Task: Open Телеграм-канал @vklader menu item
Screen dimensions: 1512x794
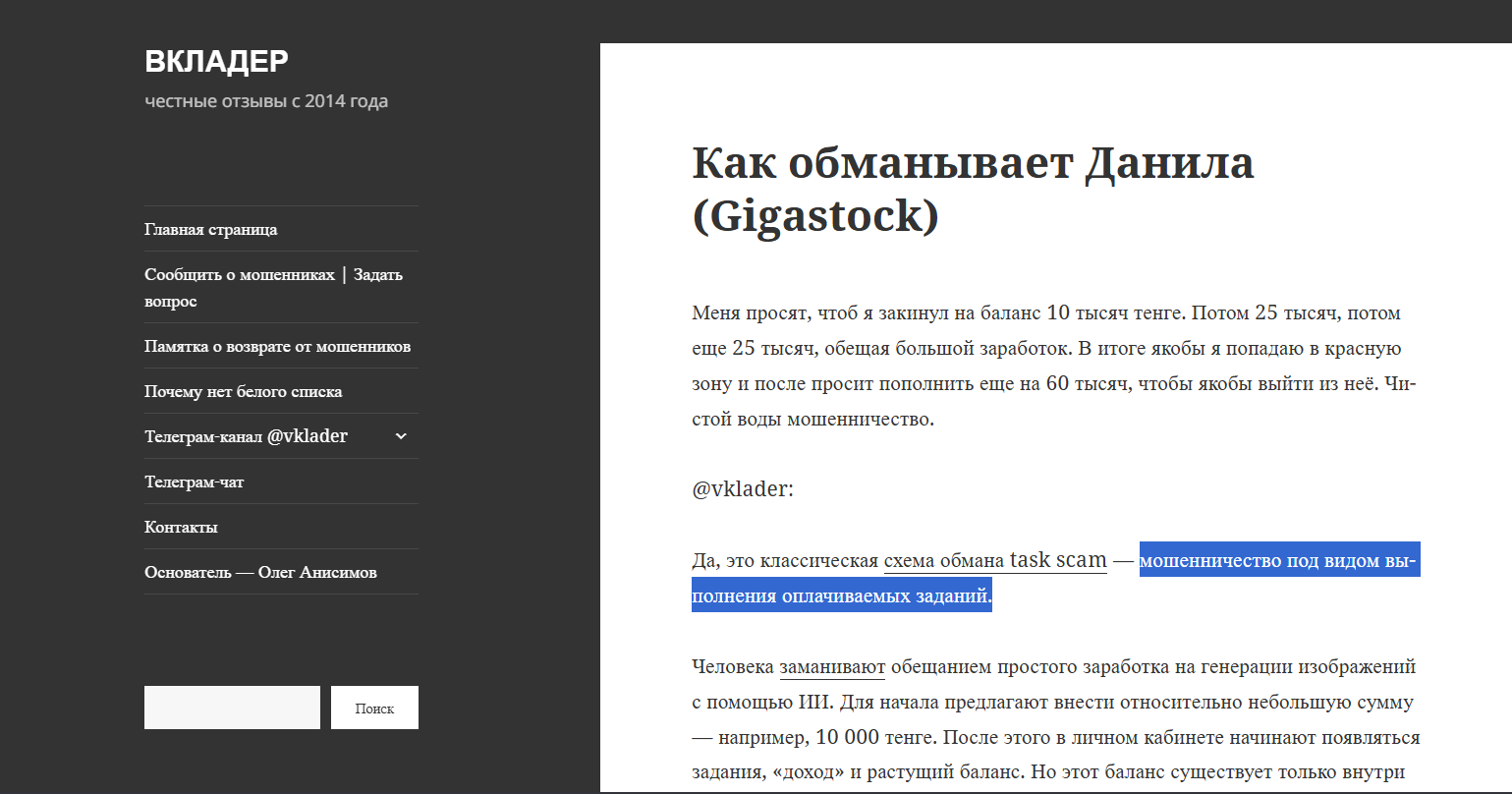Action: click(x=246, y=436)
